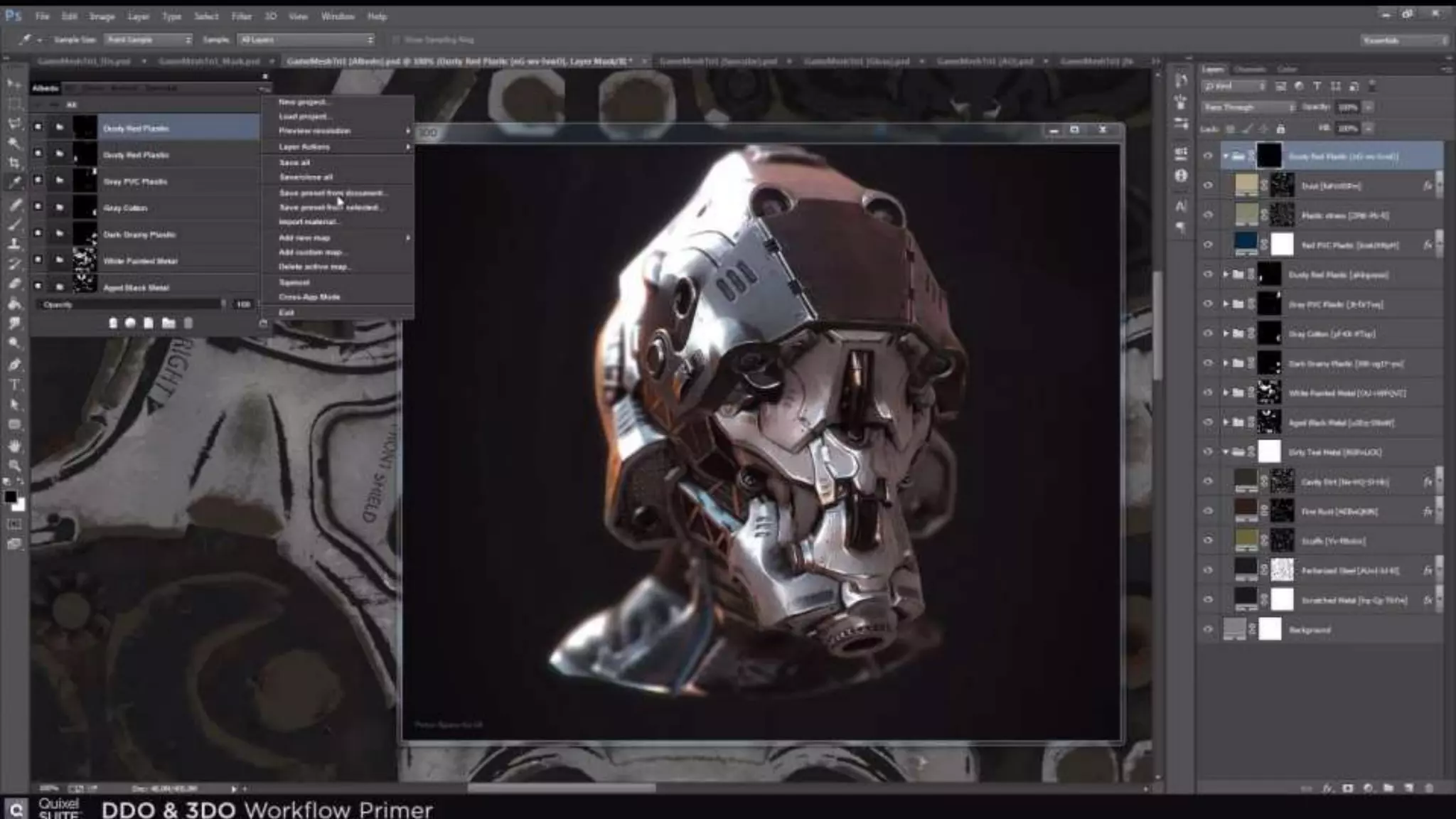The width and height of the screenshot is (1456, 819).
Task: Click the DDO panel folder icon
Action: click(x=168, y=323)
